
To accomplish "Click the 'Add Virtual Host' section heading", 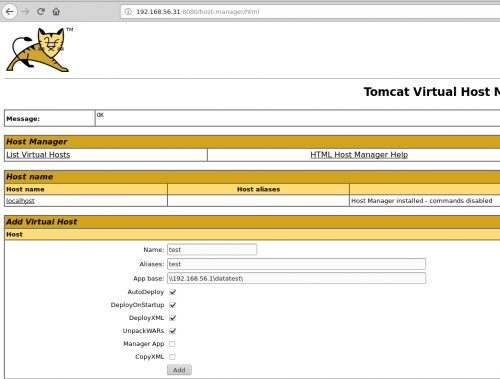I will coord(42,222).
